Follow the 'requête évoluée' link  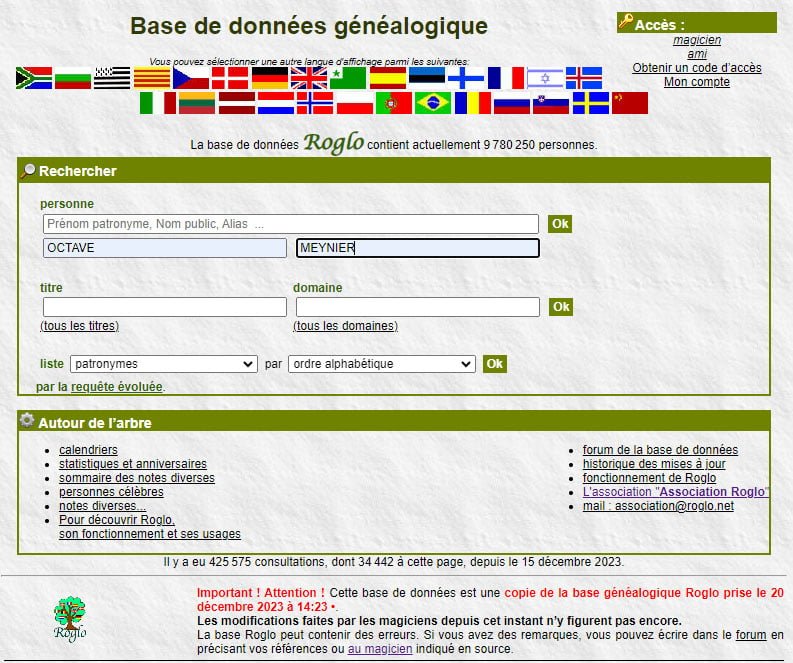[117, 387]
